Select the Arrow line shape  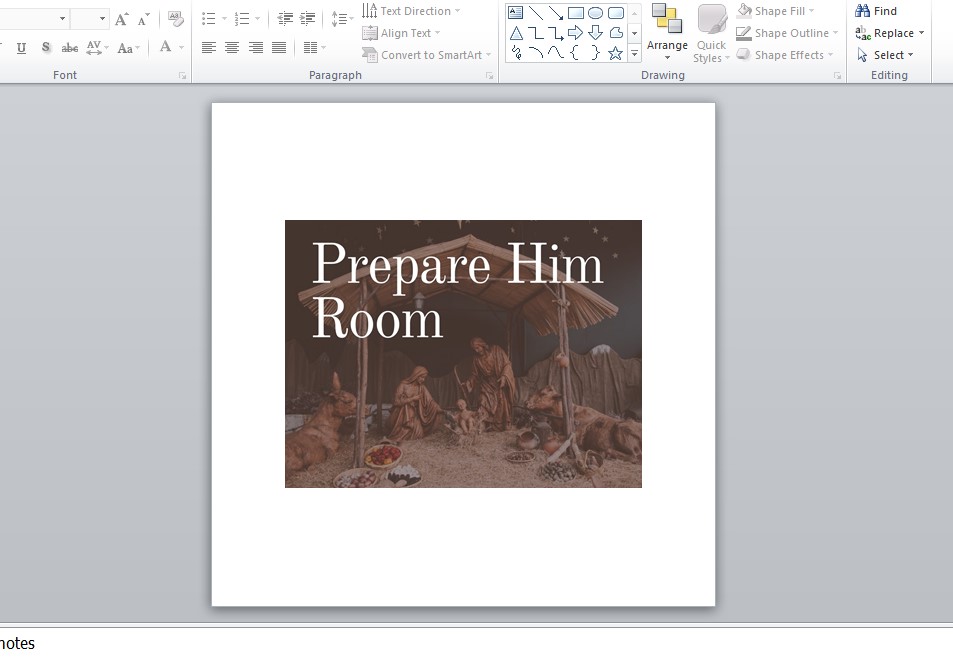tap(556, 12)
